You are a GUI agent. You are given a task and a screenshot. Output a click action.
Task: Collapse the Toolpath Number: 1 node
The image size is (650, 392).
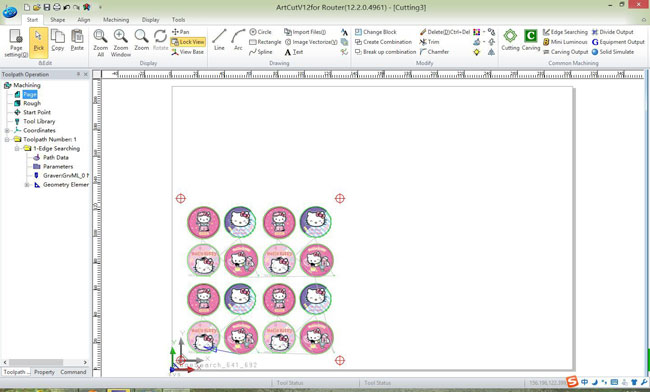pos(7,140)
